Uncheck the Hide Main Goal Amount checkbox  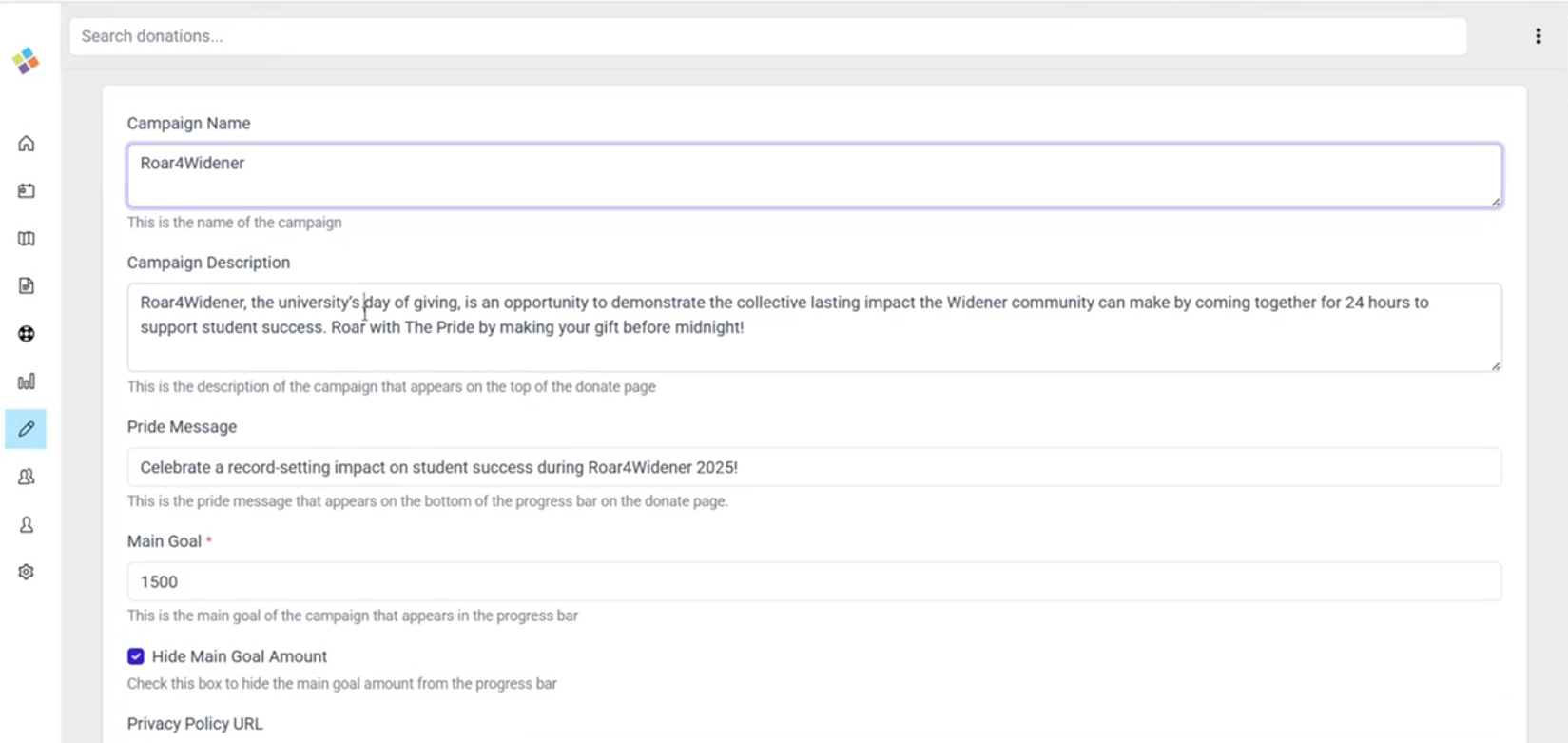coord(136,656)
